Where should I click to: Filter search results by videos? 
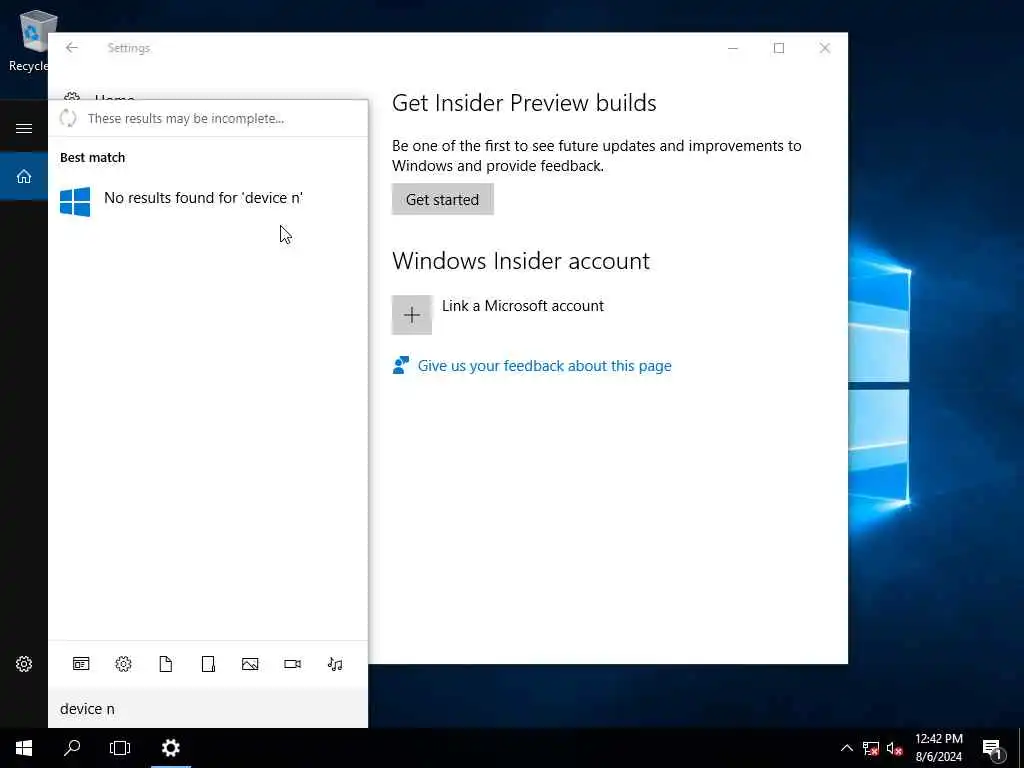click(x=293, y=664)
